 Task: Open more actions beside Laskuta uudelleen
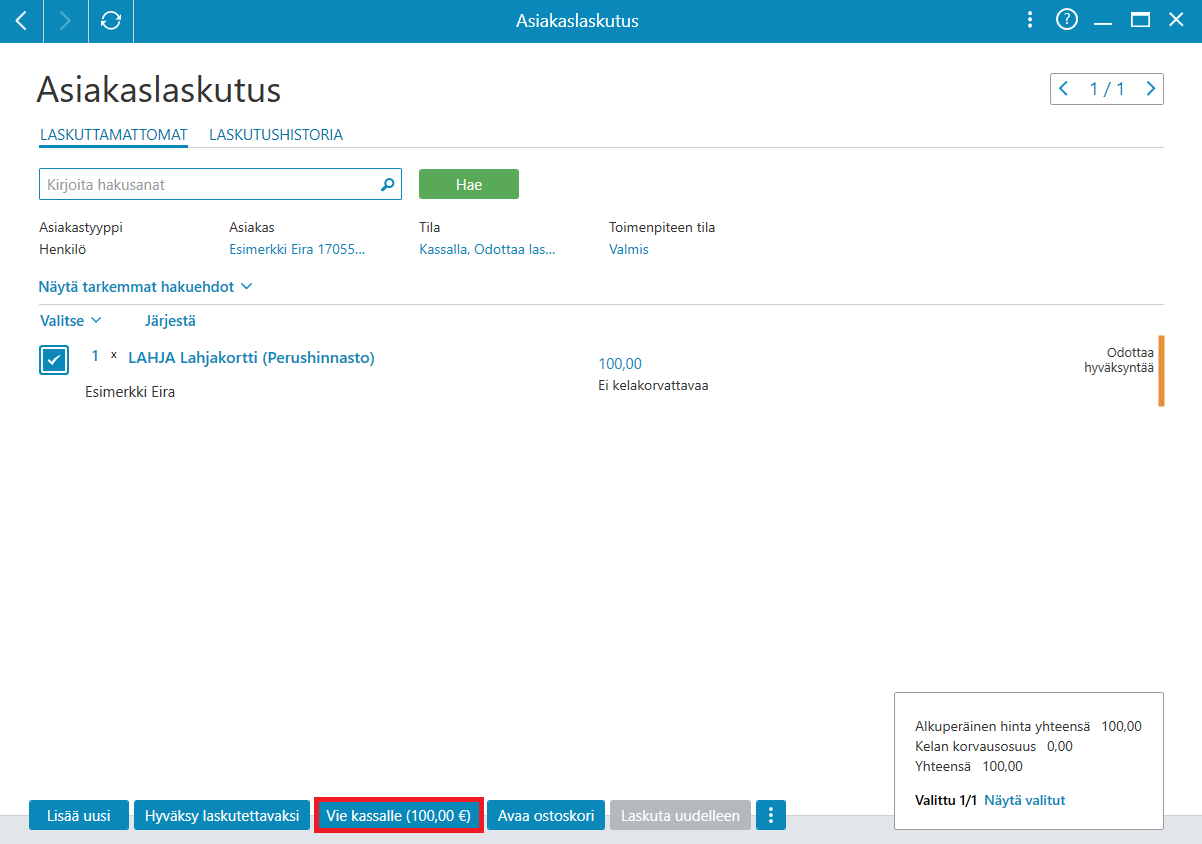[770, 815]
